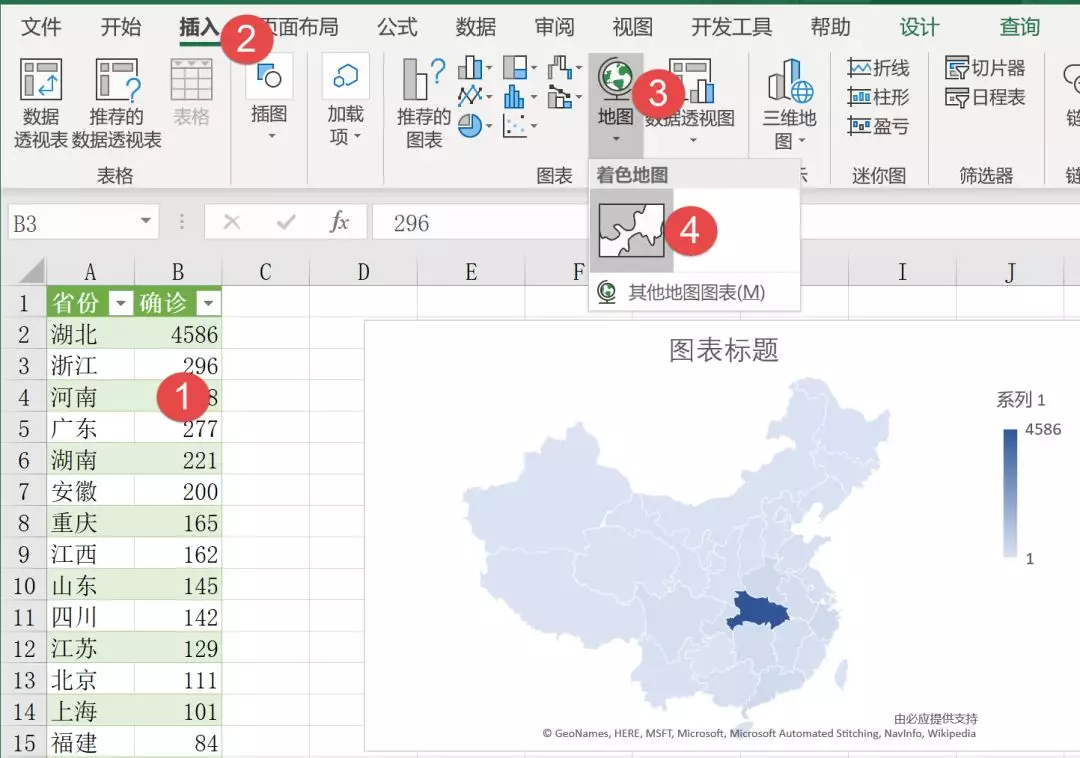This screenshot has width=1080, height=758.
Task: Switch to the 视图 tab
Action: click(x=633, y=27)
